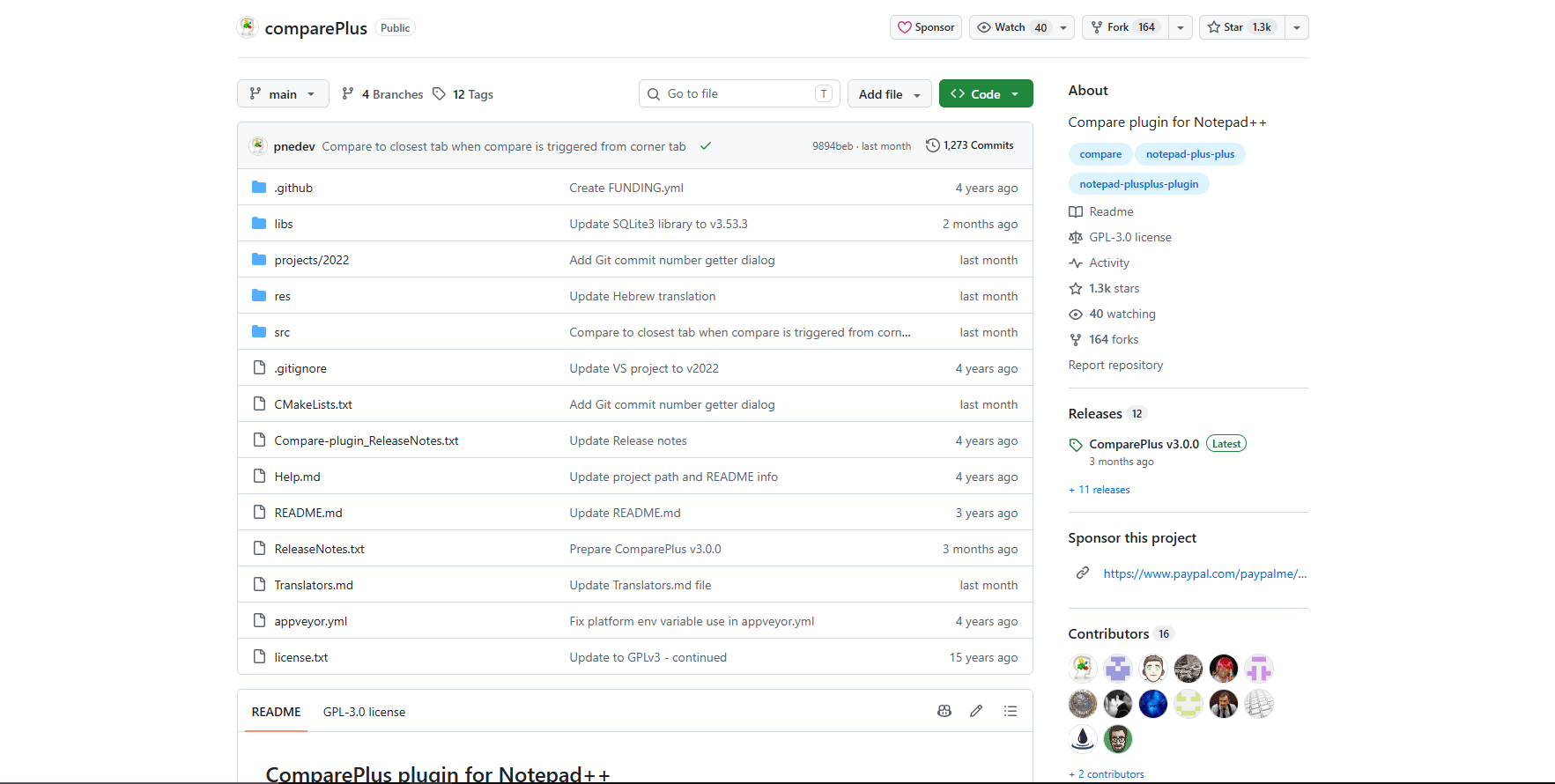
Task: Click Report repository link
Action: [1115, 365]
